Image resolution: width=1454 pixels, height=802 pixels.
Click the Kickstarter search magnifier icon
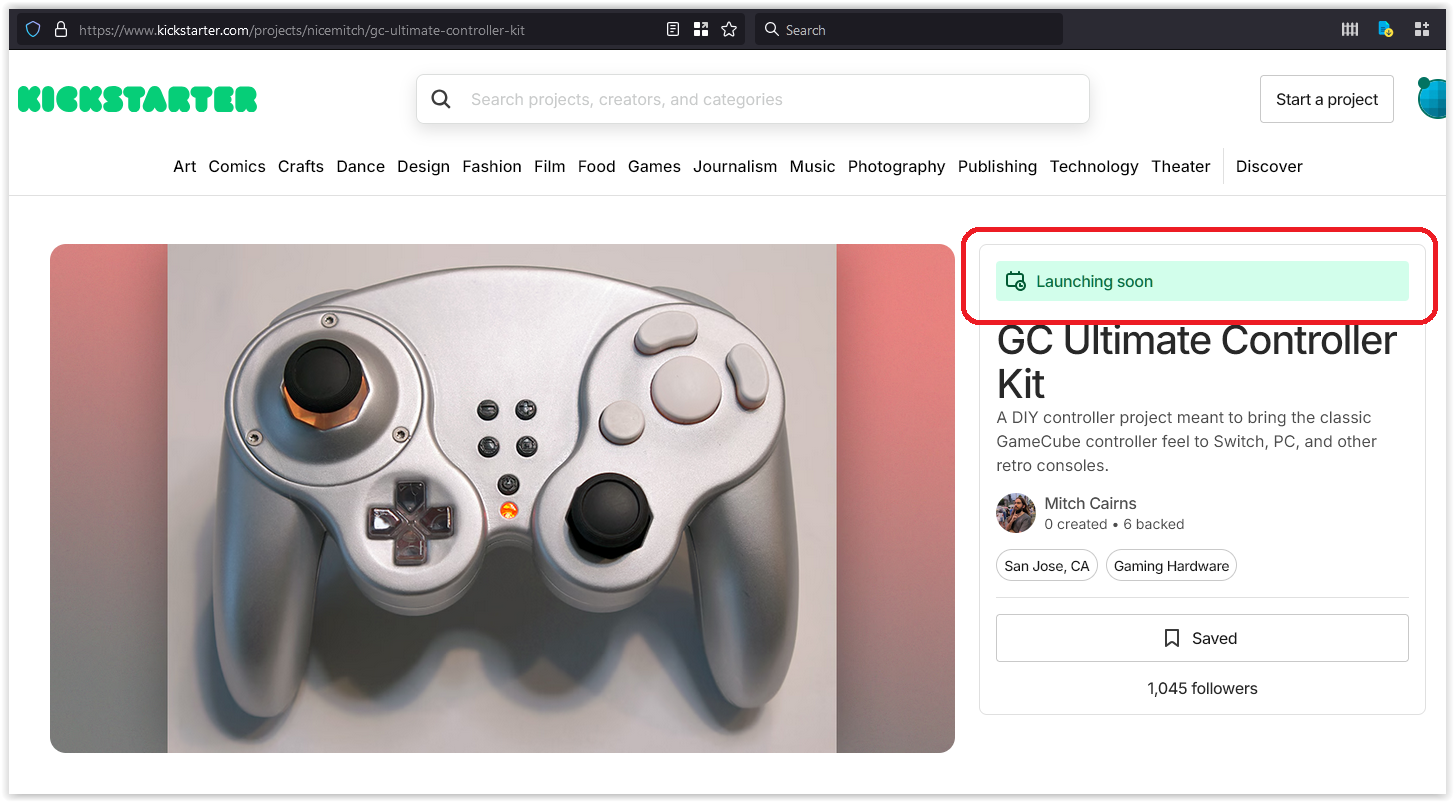click(x=441, y=99)
